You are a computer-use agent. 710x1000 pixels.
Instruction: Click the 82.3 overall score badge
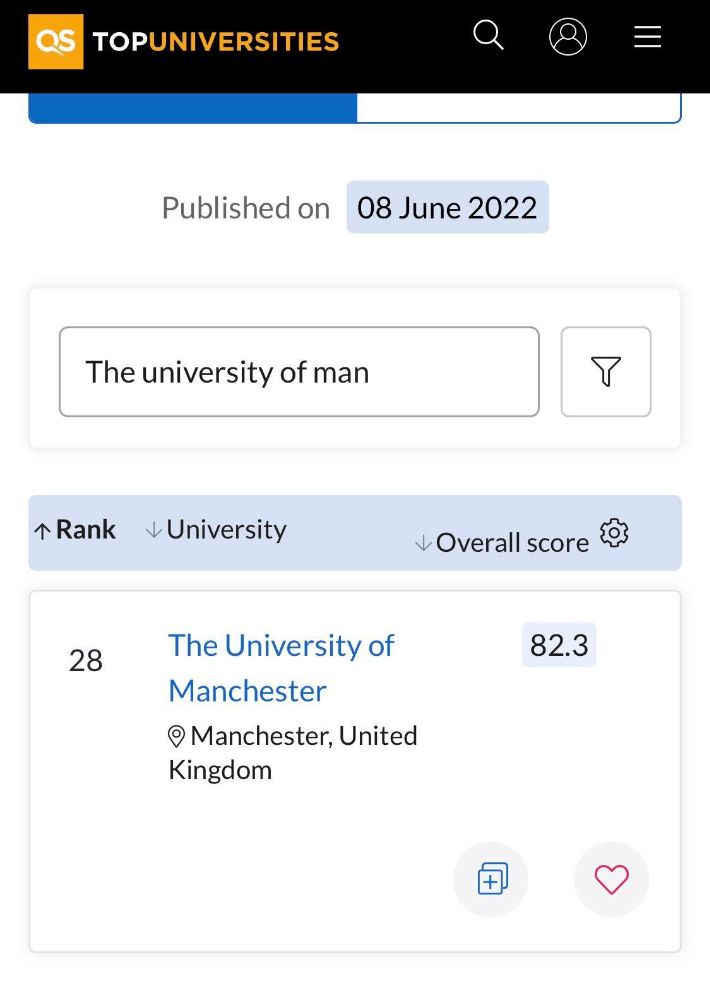[x=558, y=645]
